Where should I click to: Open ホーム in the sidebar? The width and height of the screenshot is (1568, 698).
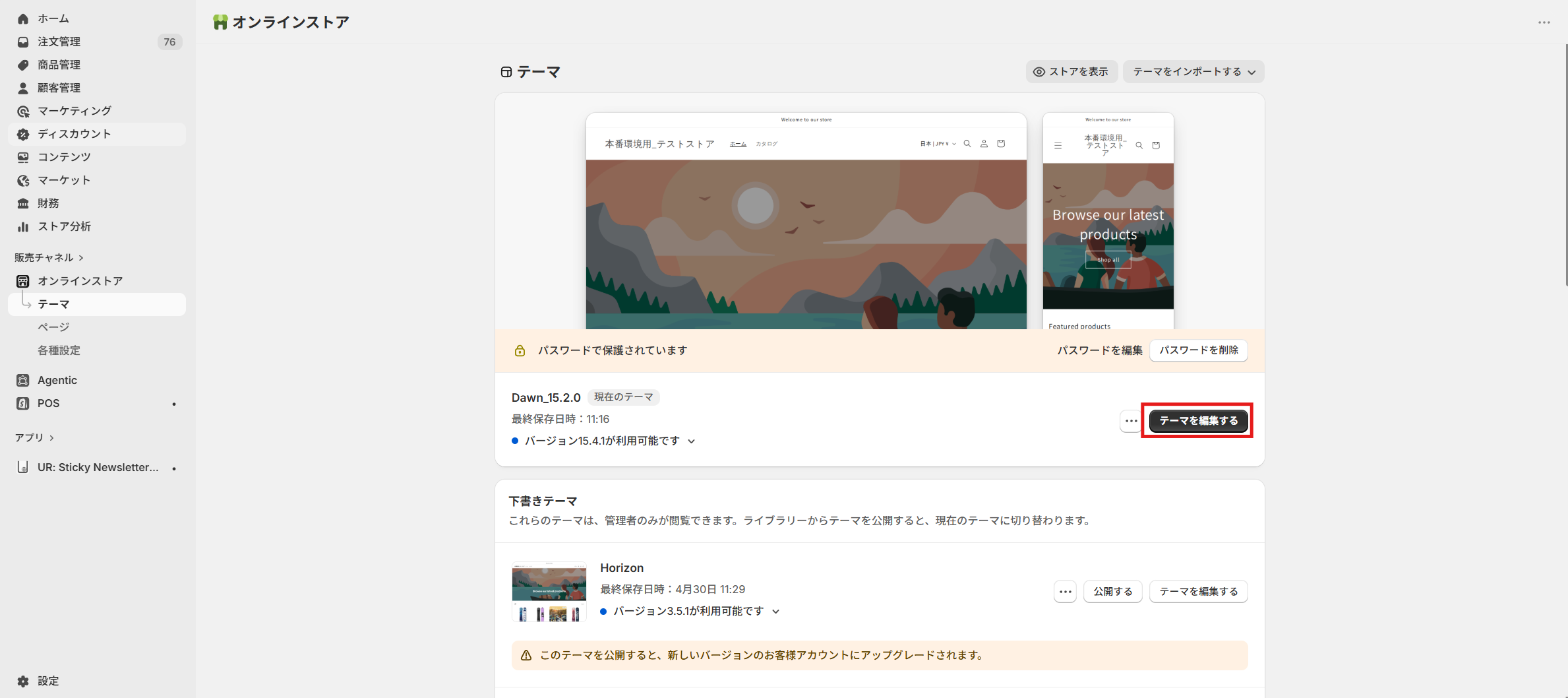coord(97,18)
